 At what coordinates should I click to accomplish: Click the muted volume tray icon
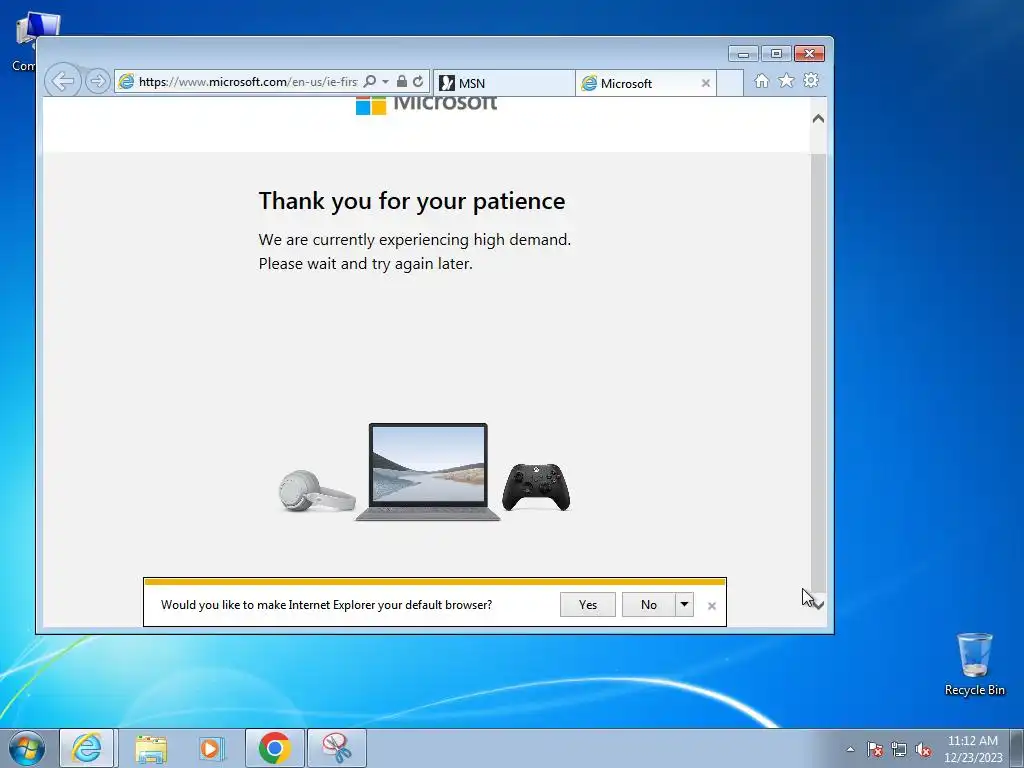(x=923, y=749)
